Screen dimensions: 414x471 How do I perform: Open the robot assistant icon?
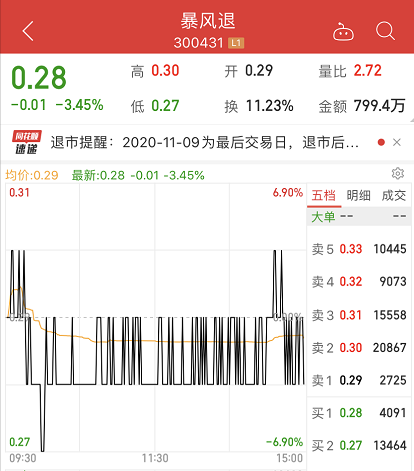coord(343,31)
